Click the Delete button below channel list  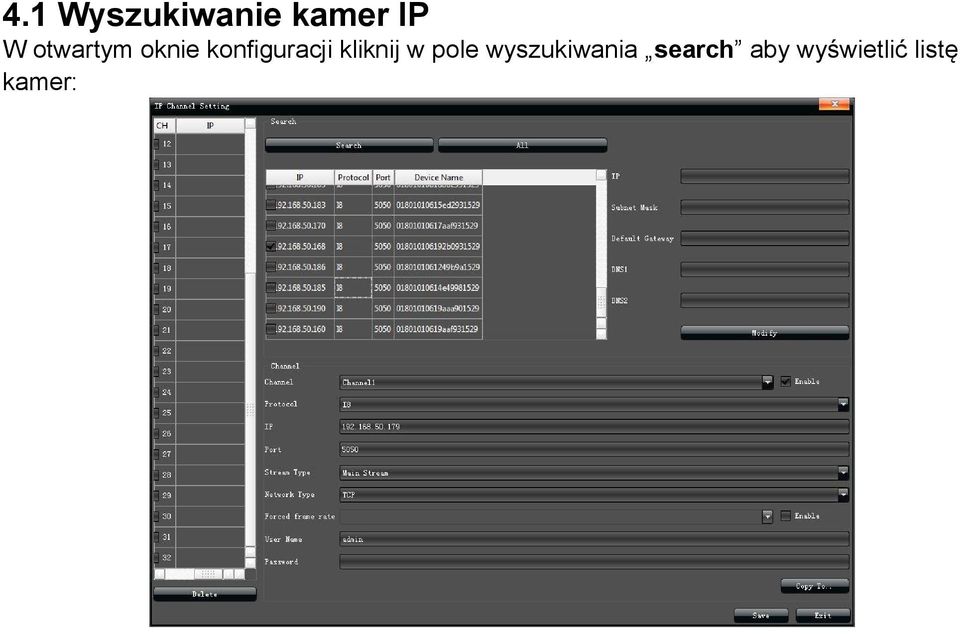click(204, 594)
